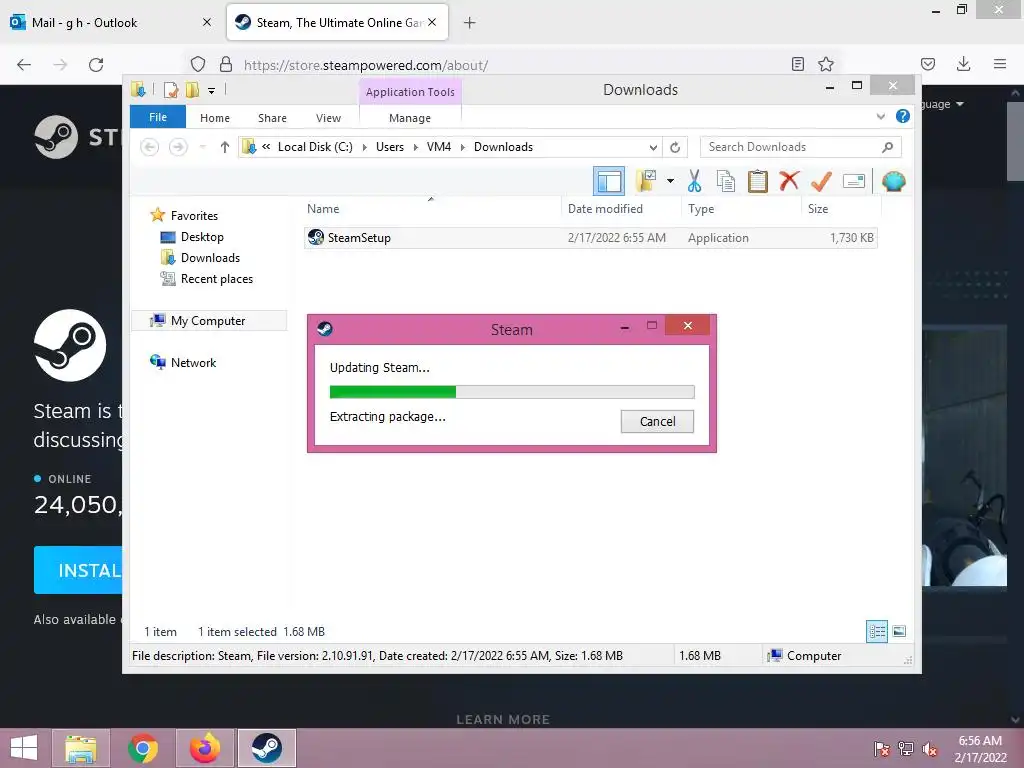Toggle the preview pane layout icon
The image size is (1024, 768).
pyautogui.click(x=609, y=181)
